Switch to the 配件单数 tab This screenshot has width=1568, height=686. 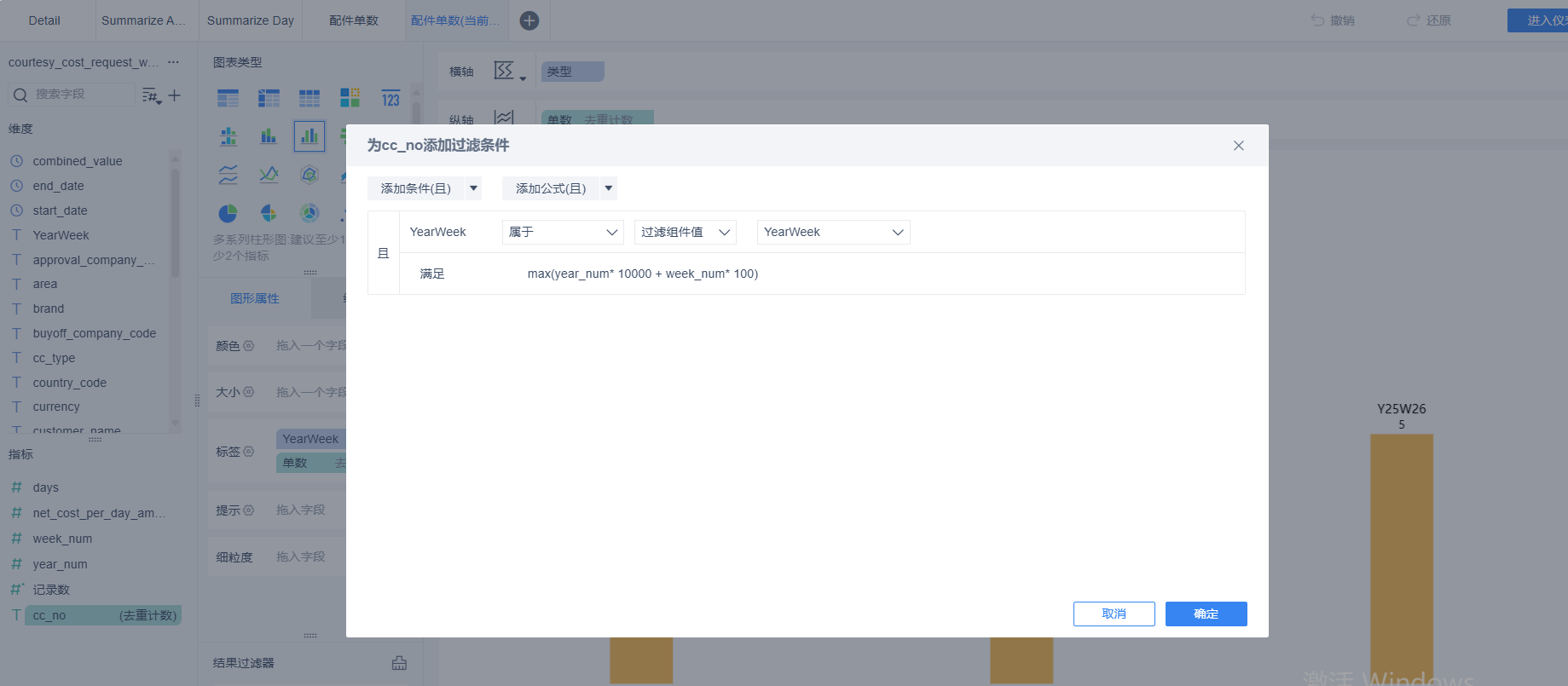point(354,20)
